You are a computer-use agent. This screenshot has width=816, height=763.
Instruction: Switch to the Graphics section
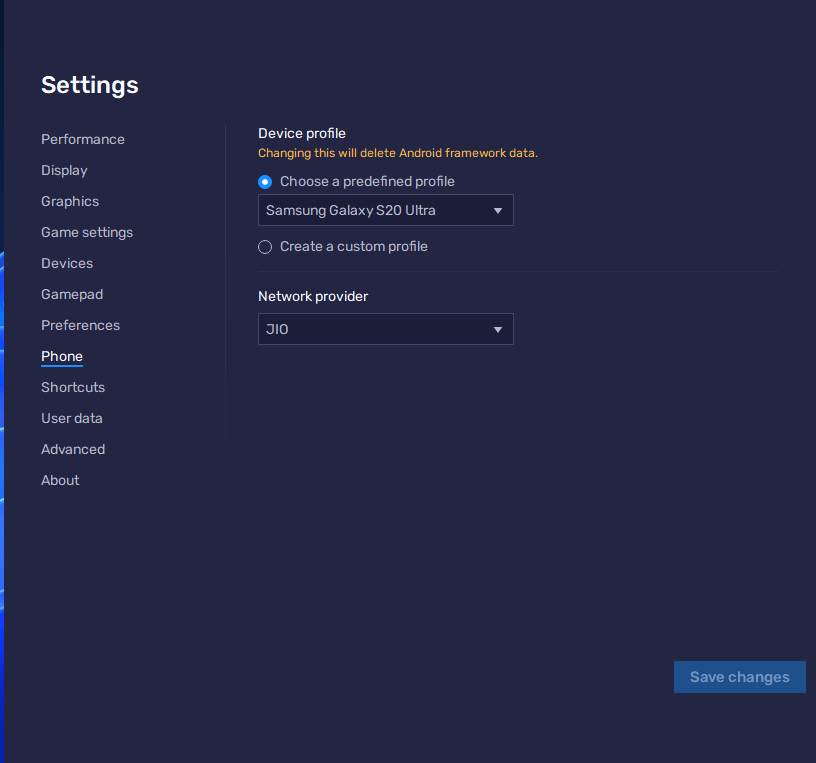coord(70,201)
